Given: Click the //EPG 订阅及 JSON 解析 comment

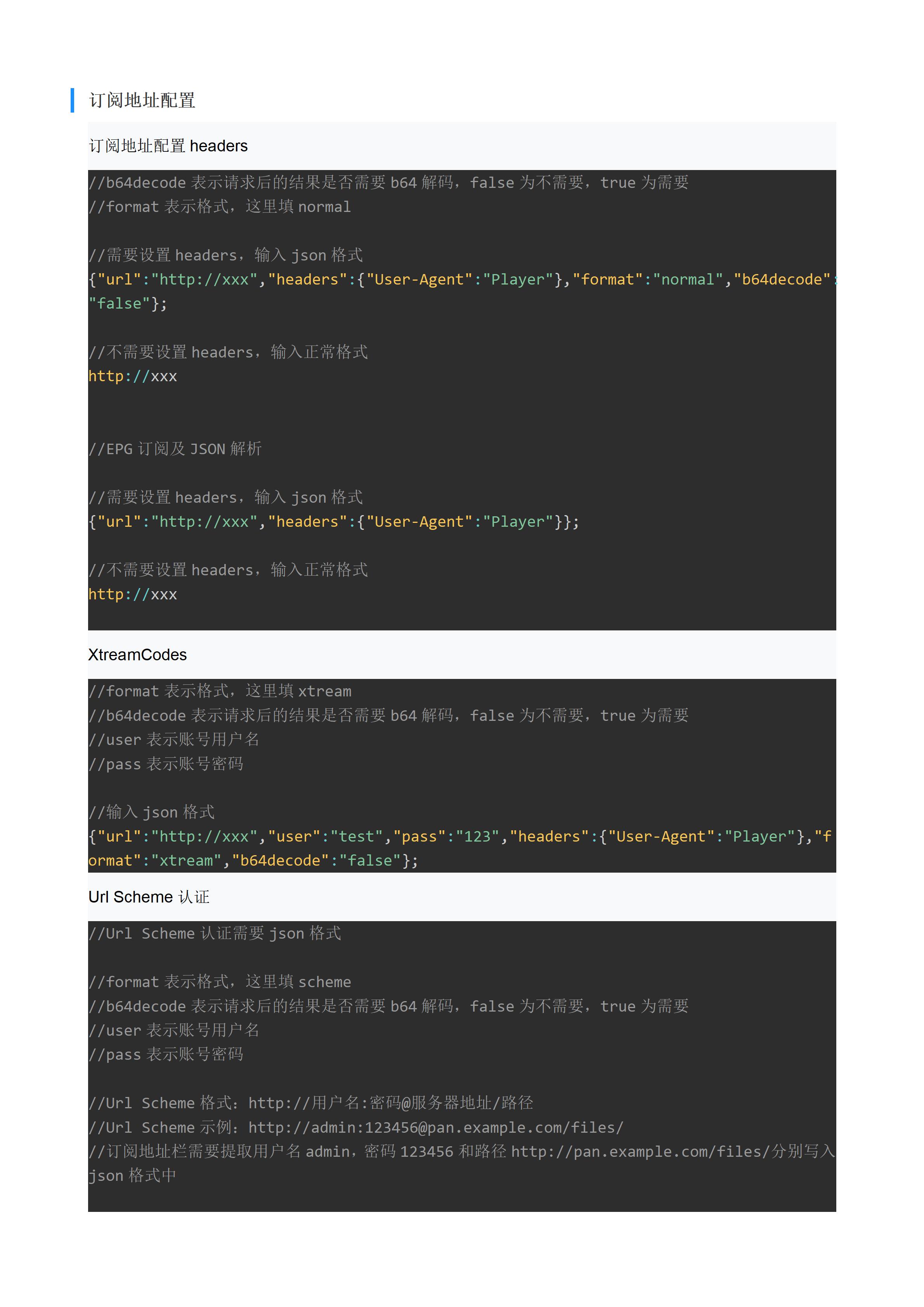Looking at the screenshot, I should [x=175, y=449].
